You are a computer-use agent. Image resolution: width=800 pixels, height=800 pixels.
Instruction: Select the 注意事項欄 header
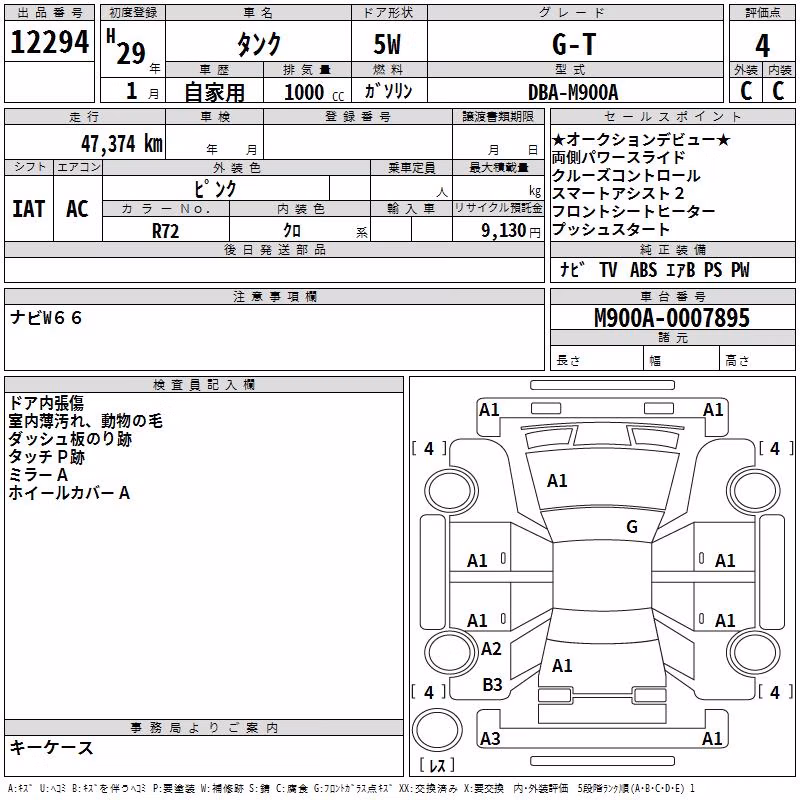point(274,296)
